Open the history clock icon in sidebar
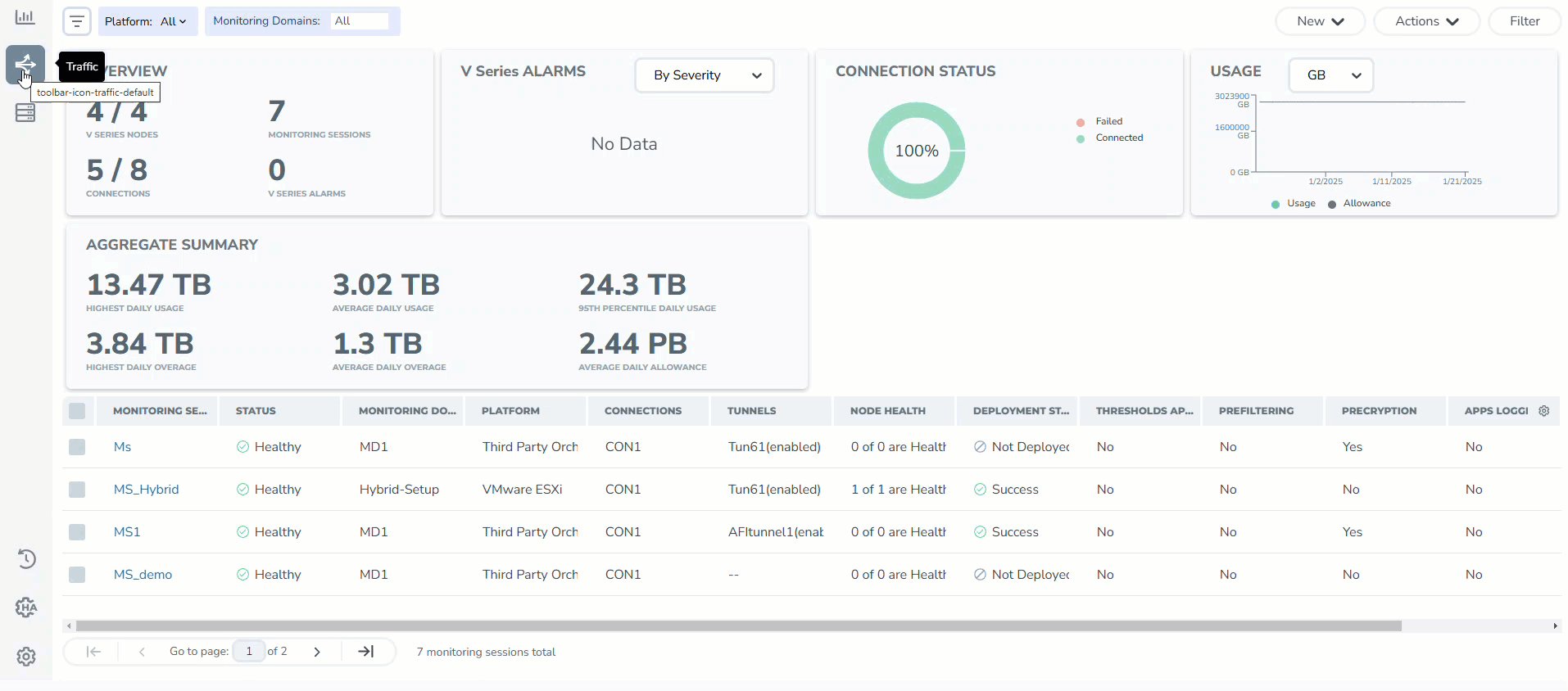Viewport: 1568px width, 691px height. 26,559
